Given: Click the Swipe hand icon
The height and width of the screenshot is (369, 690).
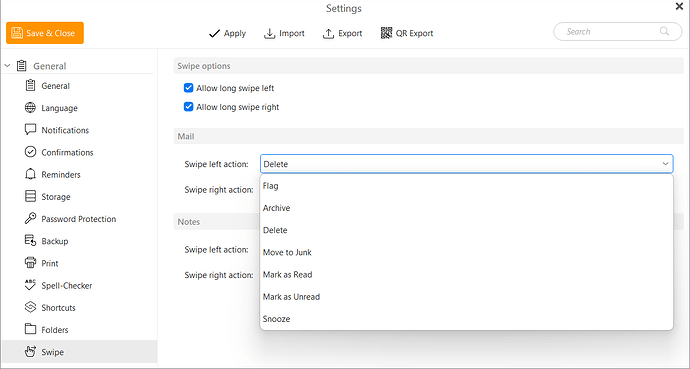Looking at the screenshot, I should tap(30, 351).
